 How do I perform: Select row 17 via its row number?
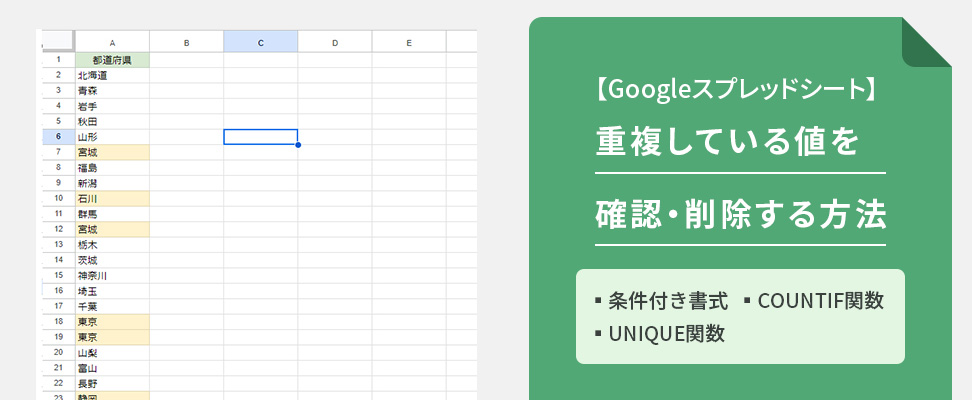58,306
